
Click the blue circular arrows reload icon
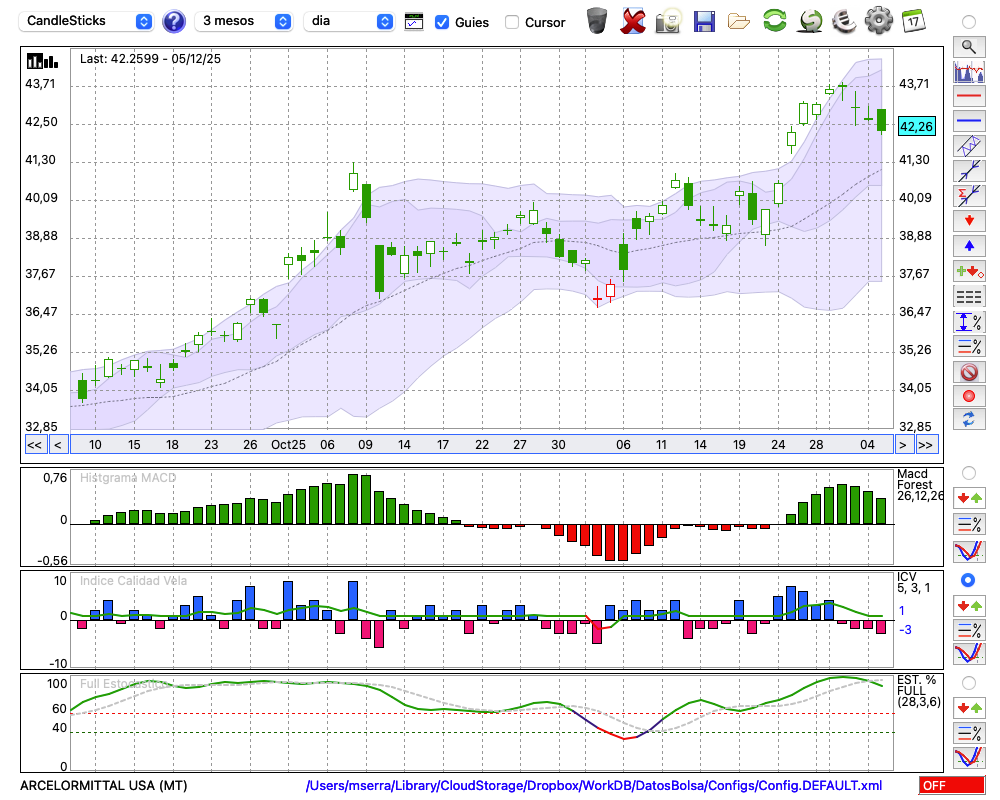coord(969,419)
